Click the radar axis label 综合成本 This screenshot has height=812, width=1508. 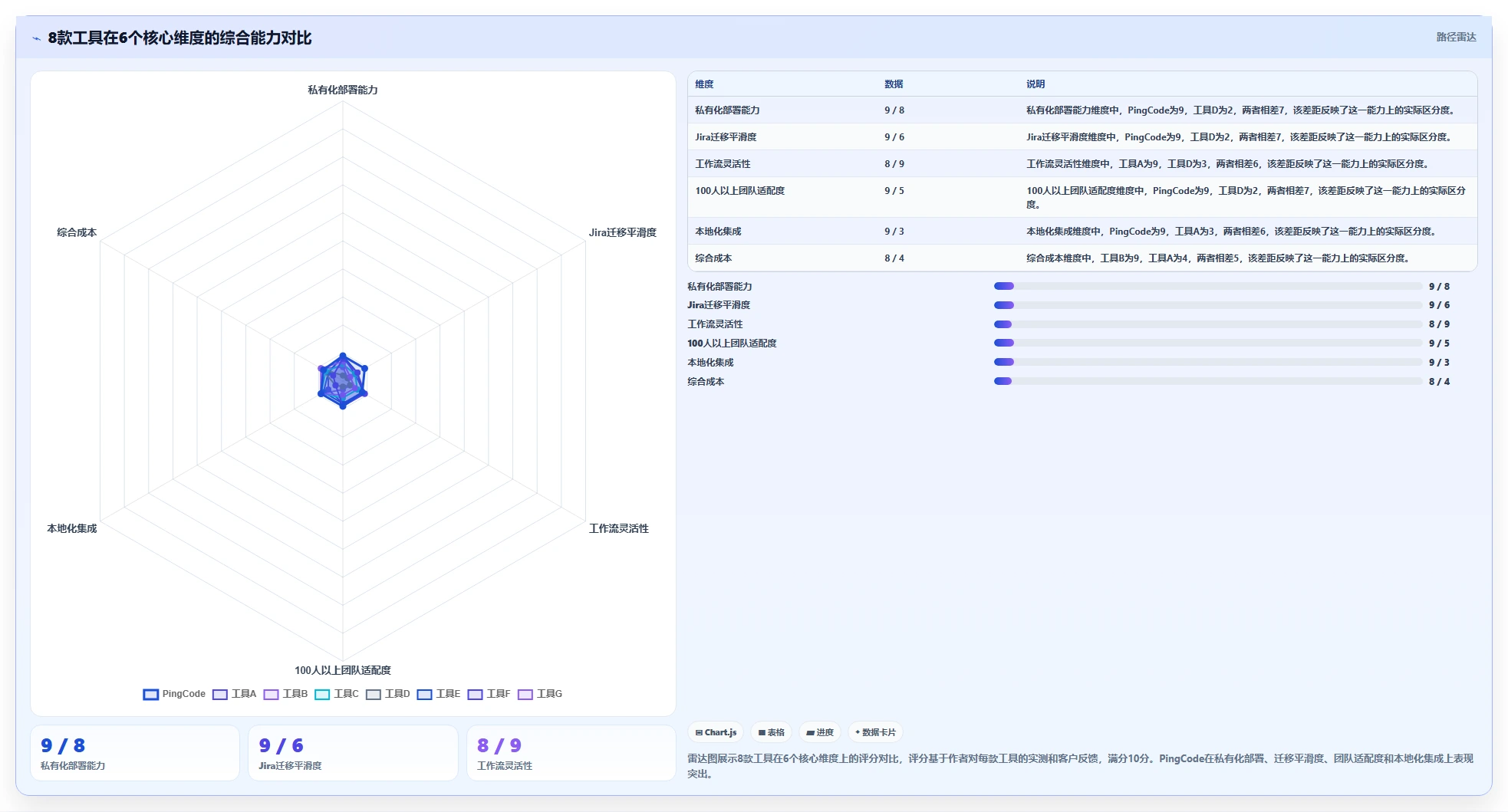[x=77, y=232]
